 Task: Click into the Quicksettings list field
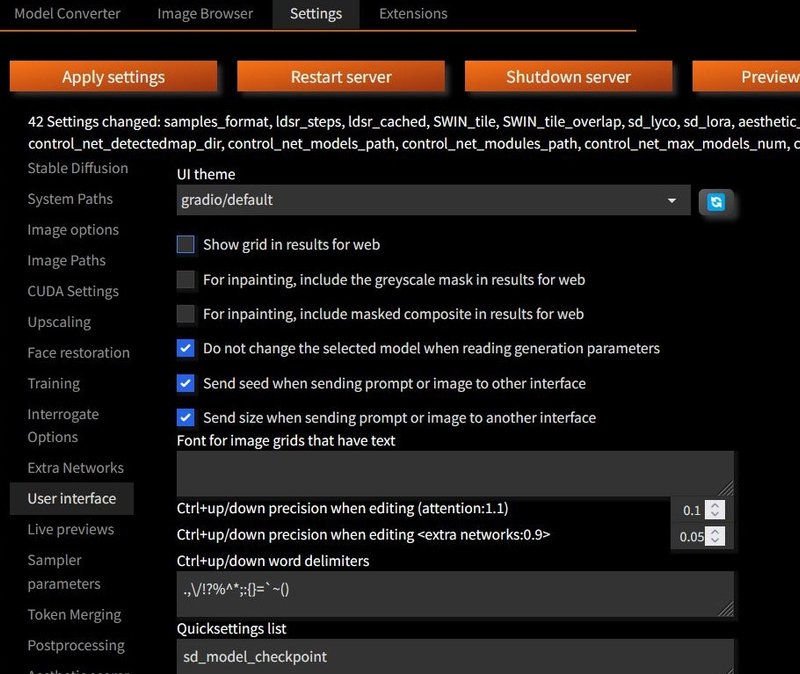[x=455, y=657]
